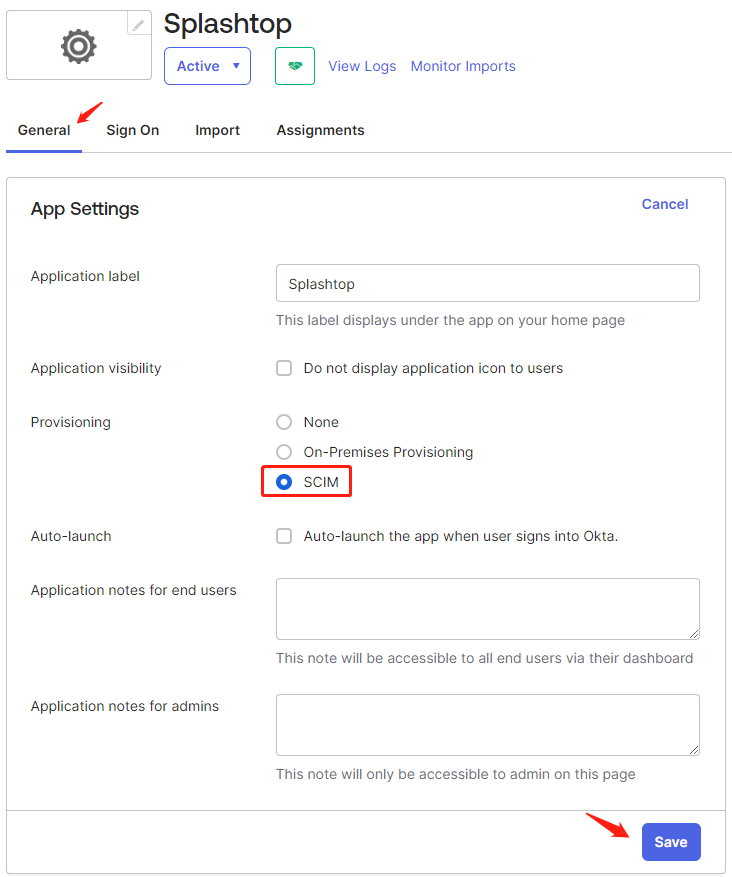The width and height of the screenshot is (732, 877).
Task: Open the Import tab
Action: point(218,130)
